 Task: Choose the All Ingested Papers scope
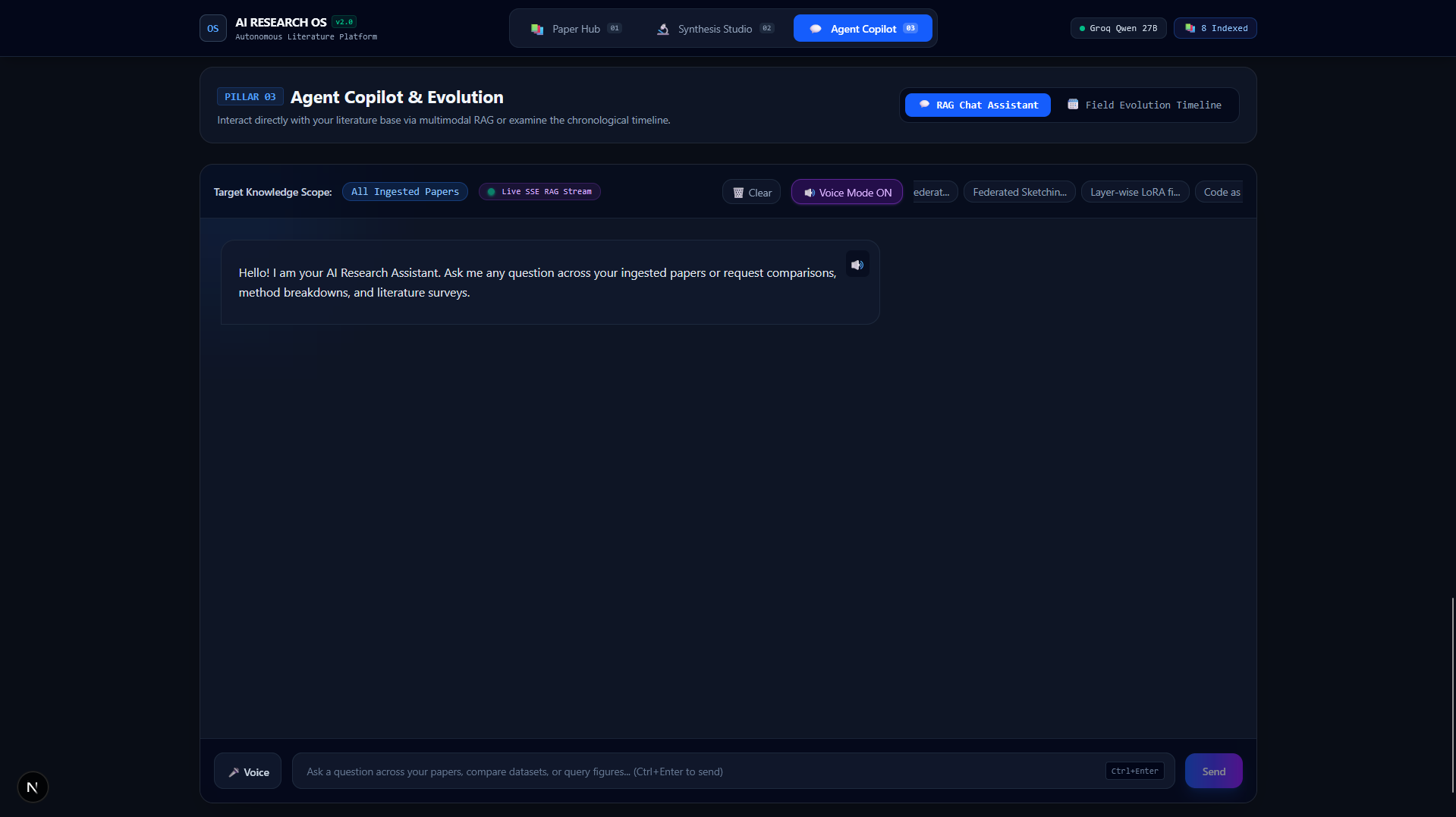405,192
